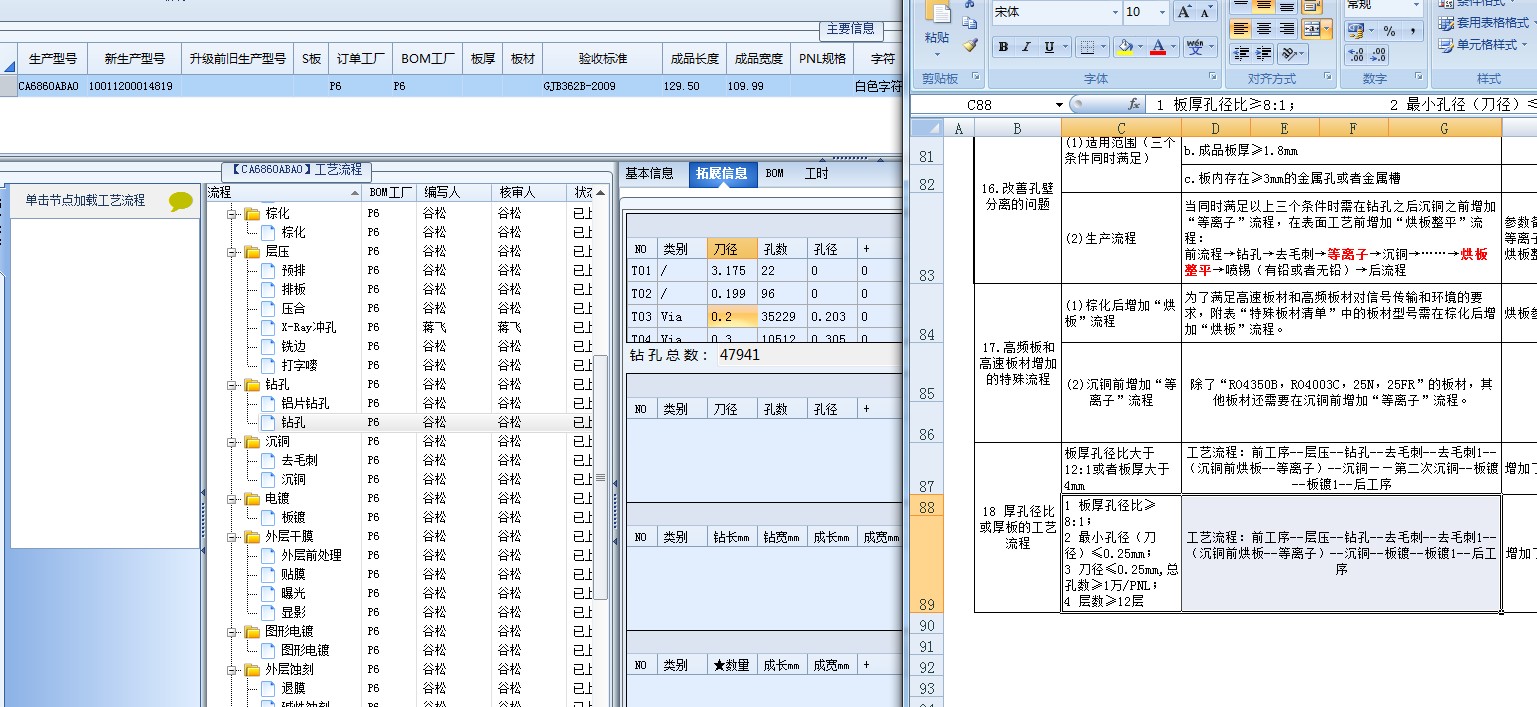Click the insert function fx icon
1537x707 pixels.
tap(1134, 104)
